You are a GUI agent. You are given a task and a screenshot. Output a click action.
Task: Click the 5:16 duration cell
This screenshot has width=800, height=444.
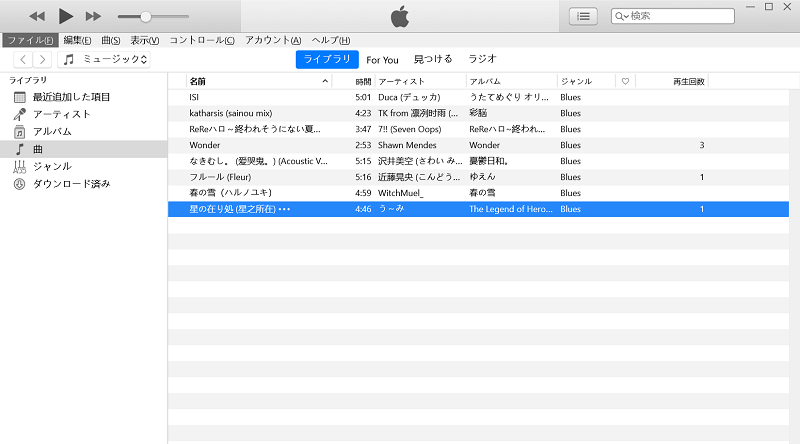[x=363, y=177]
